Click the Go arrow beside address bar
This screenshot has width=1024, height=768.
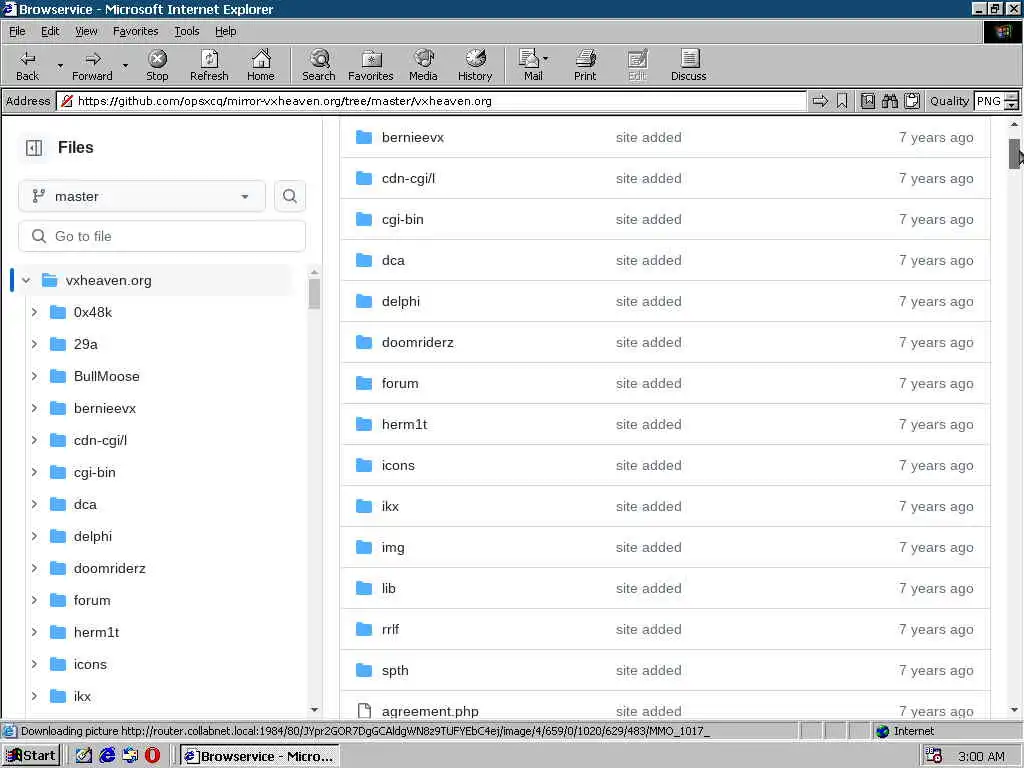(820, 101)
